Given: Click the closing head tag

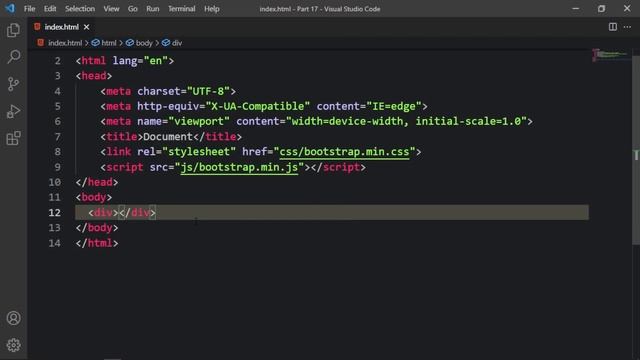Looking at the screenshot, I should tap(97, 182).
